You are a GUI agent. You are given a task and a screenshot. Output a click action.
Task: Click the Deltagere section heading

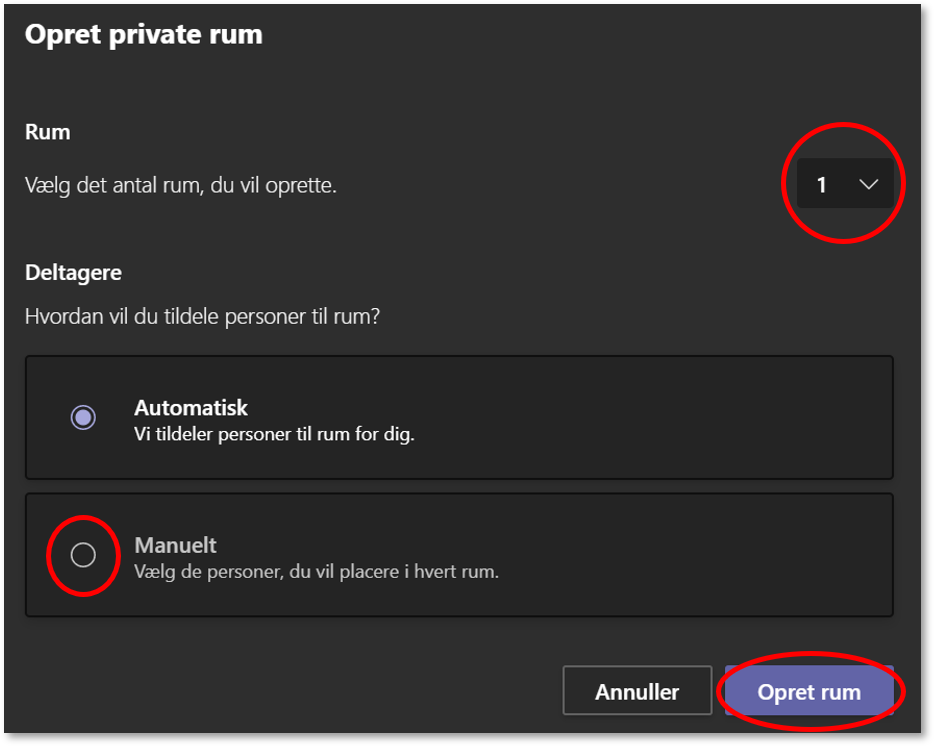tap(72, 271)
